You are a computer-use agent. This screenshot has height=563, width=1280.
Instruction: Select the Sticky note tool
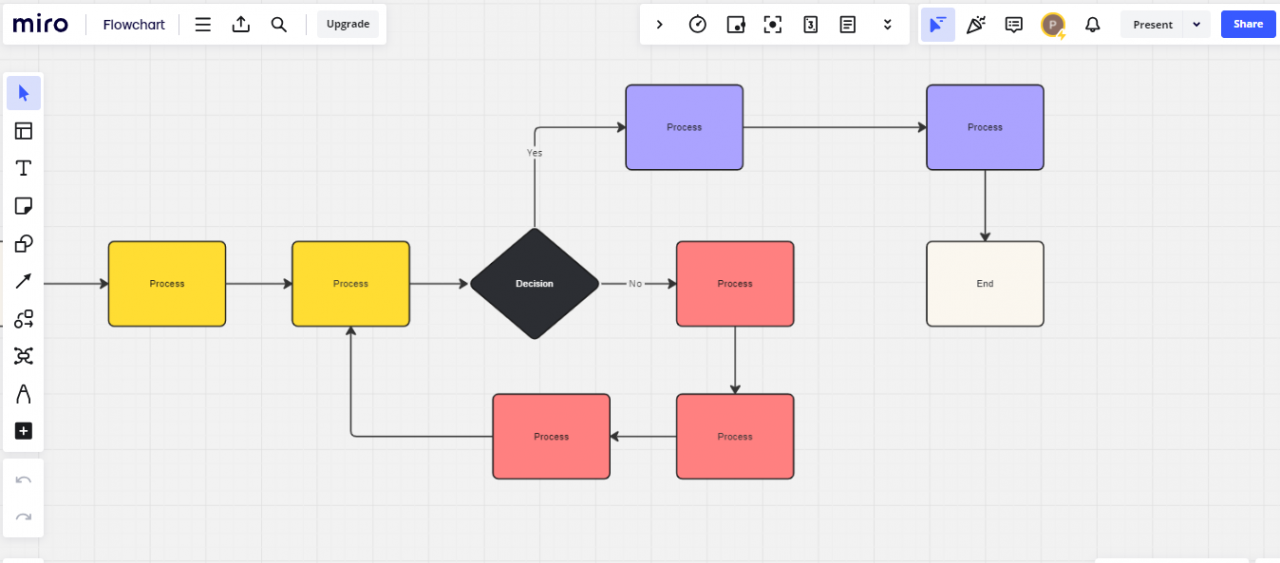click(x=24, y=206)
